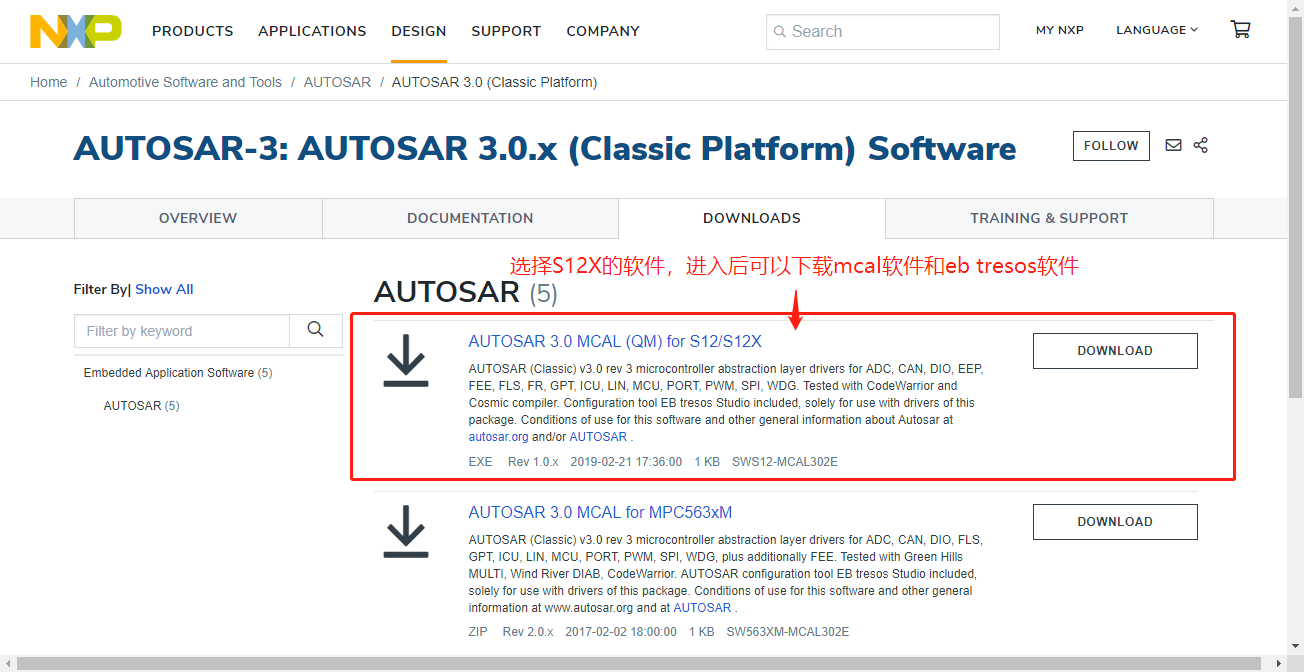Open the autosar.org link
Image resolution: width=1304 pixels, height=672 pixels.
(498, 436)
